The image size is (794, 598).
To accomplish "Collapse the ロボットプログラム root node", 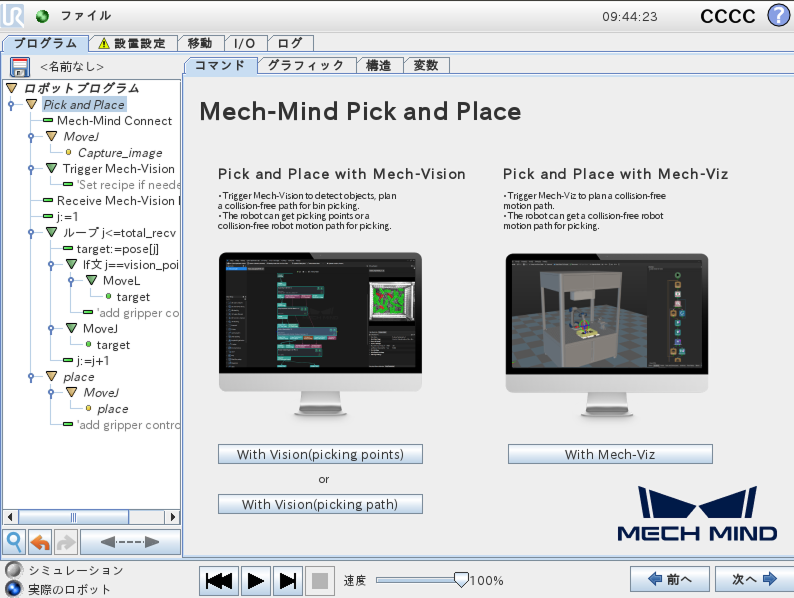I will (x=12, y=88).
